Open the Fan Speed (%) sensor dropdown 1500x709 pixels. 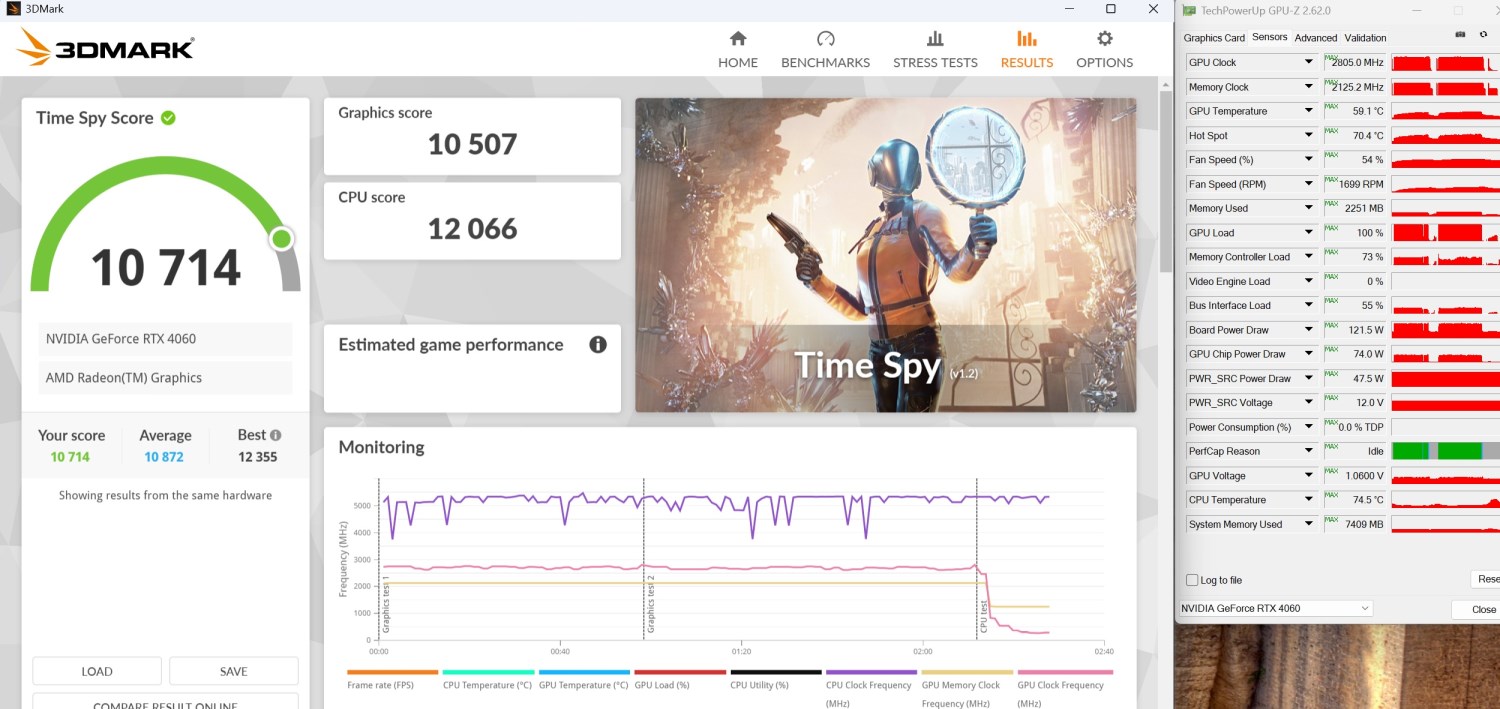point(1308,159)
